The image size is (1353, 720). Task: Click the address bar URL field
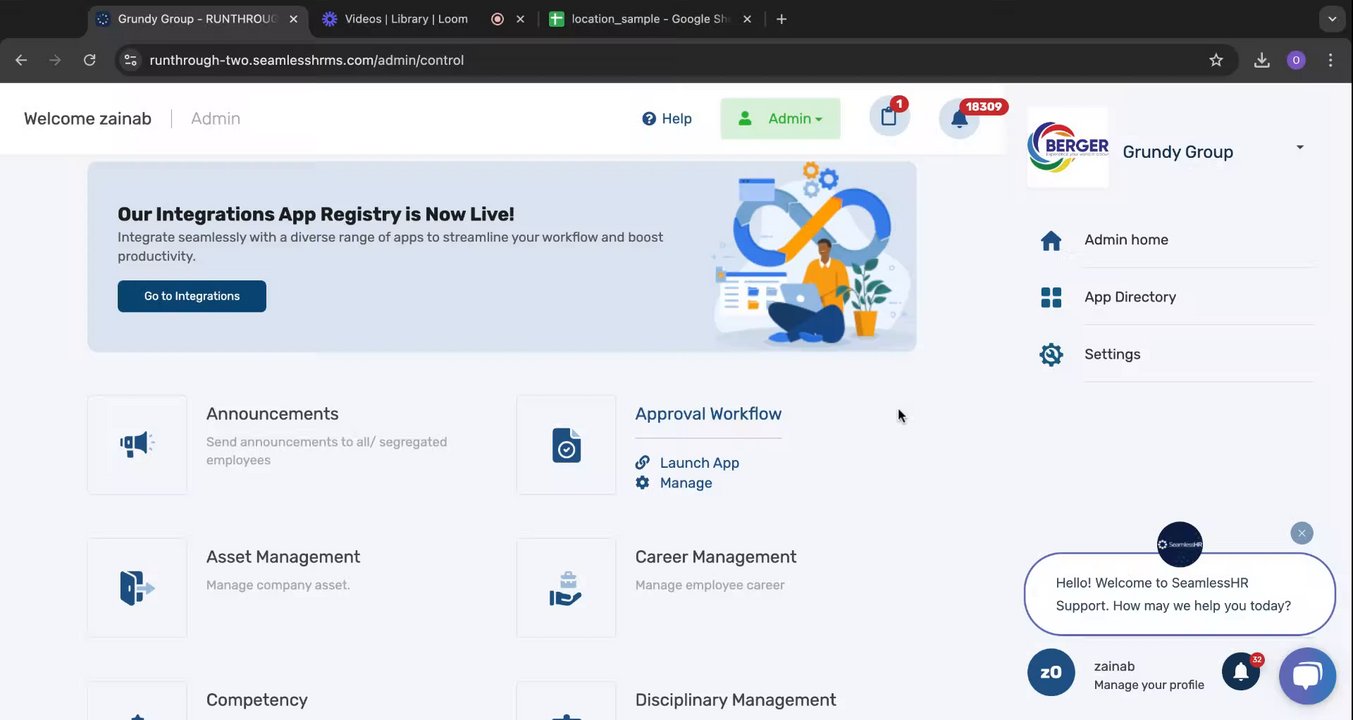click(676, 60)
